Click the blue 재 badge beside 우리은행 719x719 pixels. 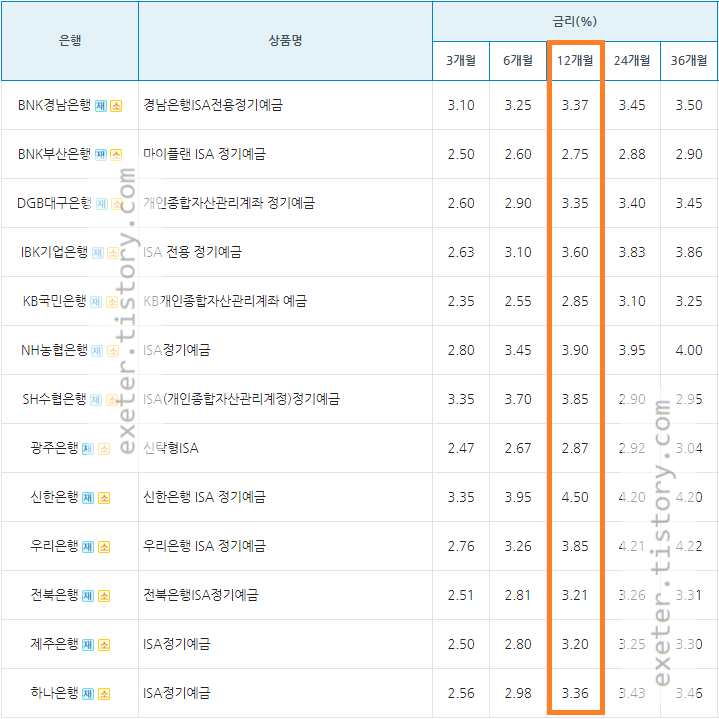(88, 547)
